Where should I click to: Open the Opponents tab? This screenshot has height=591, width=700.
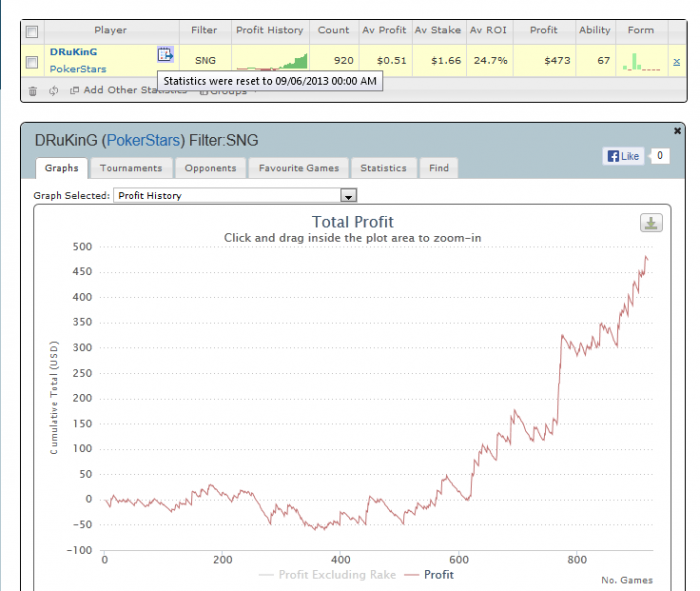(x=210, y=168)
